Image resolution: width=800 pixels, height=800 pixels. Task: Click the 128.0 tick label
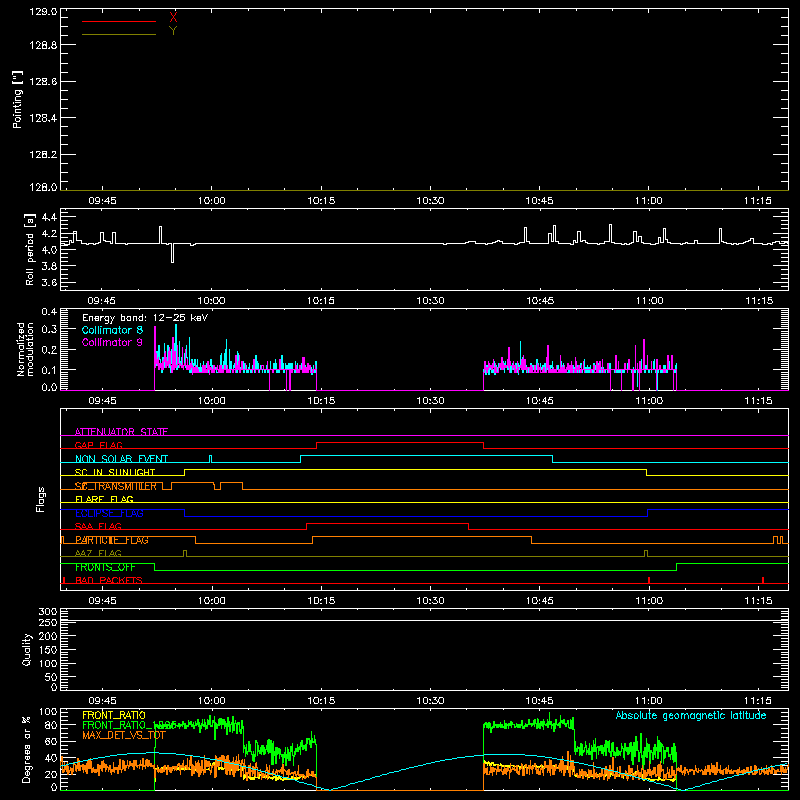tap(43, 187)
